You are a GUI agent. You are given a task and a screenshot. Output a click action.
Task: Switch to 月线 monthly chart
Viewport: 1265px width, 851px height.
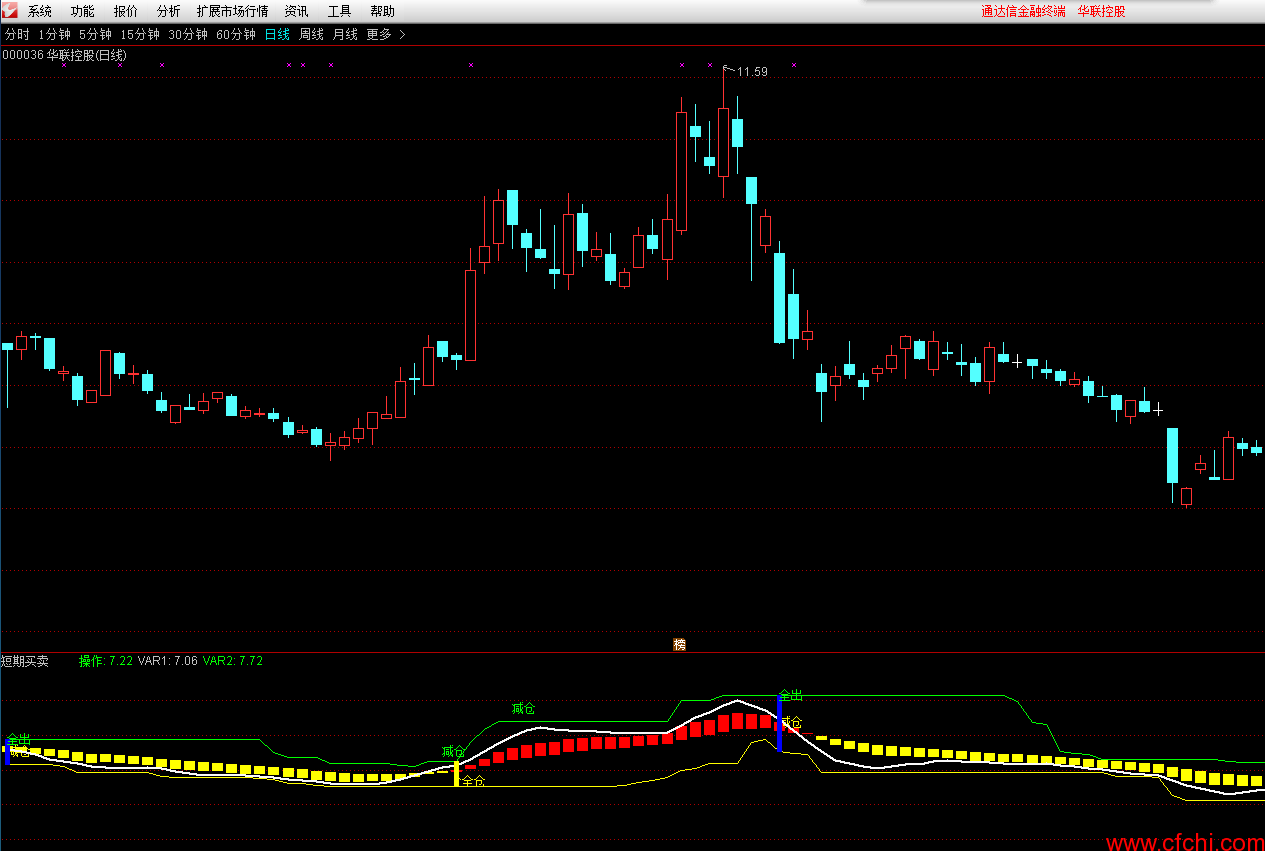point(345,34)
